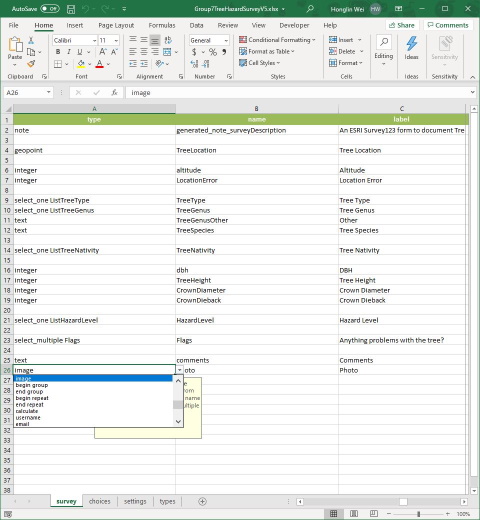
Task: Switch to the Data tab
Action: [196, 25]
